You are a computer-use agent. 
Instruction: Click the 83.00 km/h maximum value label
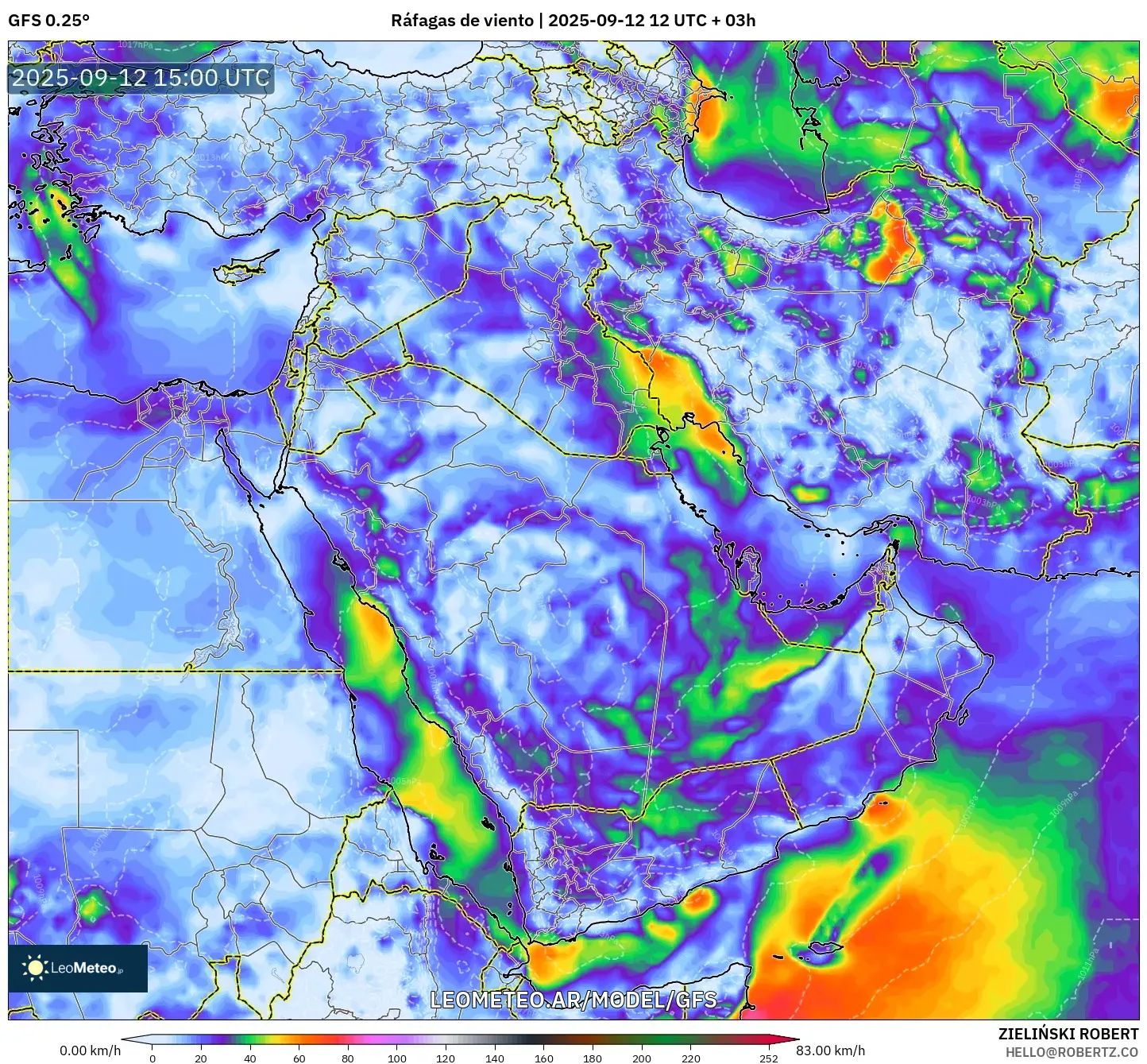[831, 1050]
